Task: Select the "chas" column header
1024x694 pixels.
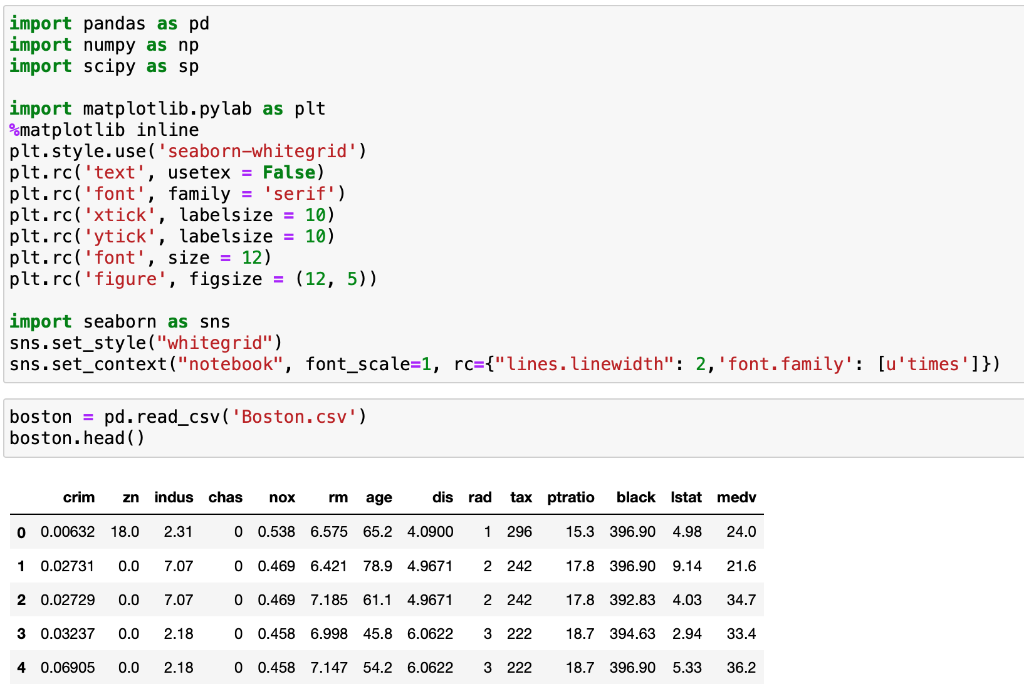Action: point(226,497)
